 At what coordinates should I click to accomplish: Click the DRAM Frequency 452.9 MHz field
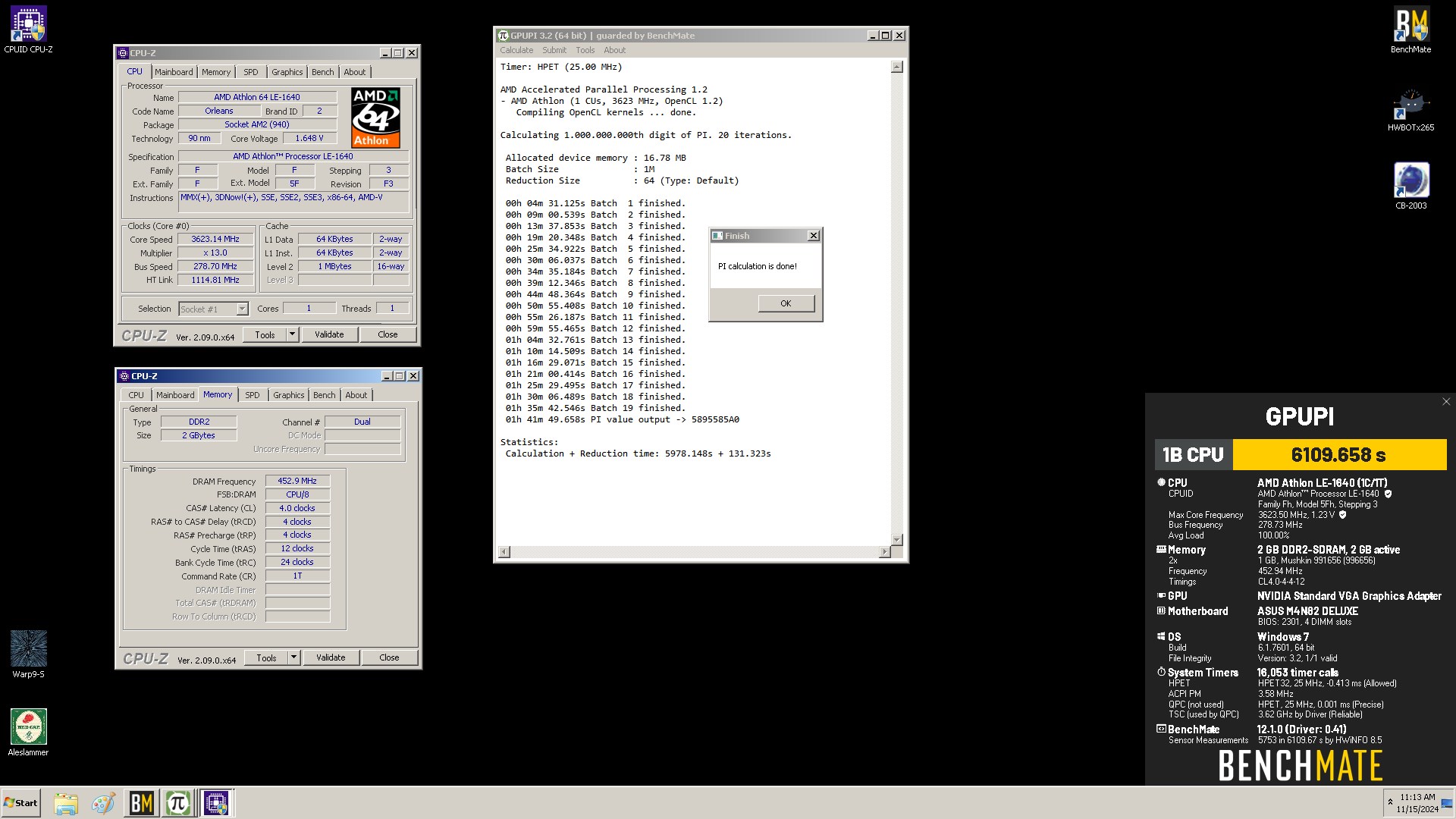coord(297,481)
